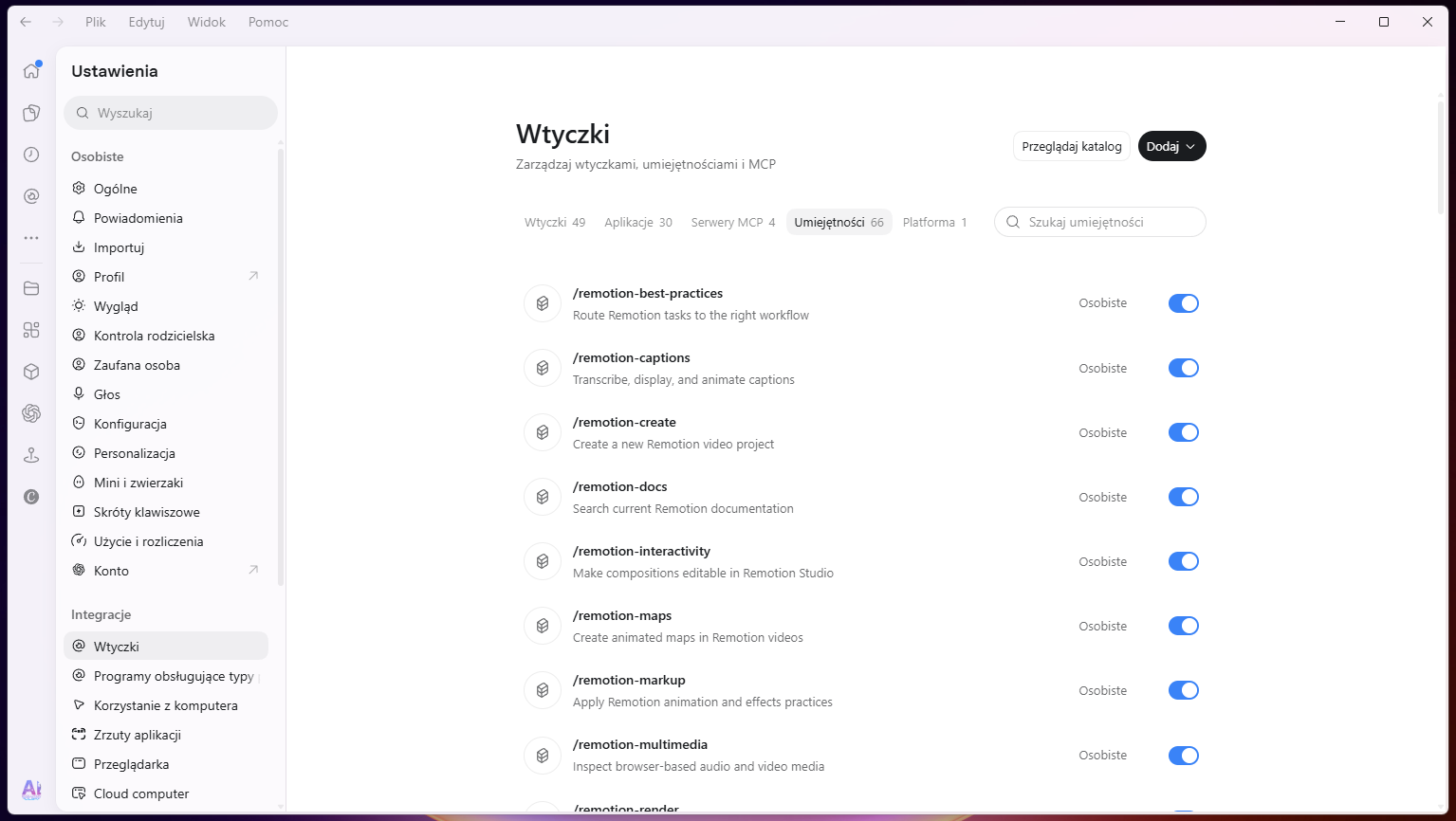Image resolution: width=1456 pixels, height=821 pixels.
Task: Focus the Szukaj umiejętności search box
Action: click(1100, 222)
